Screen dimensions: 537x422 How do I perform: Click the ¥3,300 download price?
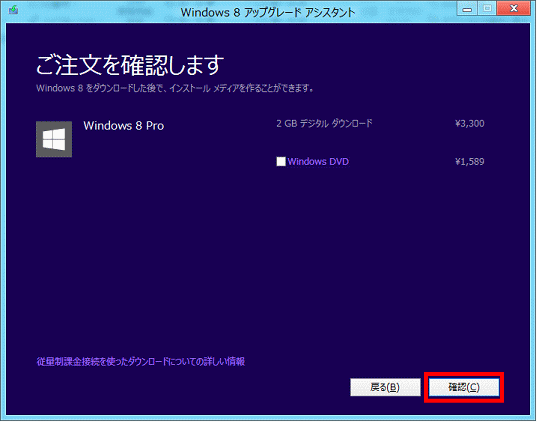[x=470, y=124]
